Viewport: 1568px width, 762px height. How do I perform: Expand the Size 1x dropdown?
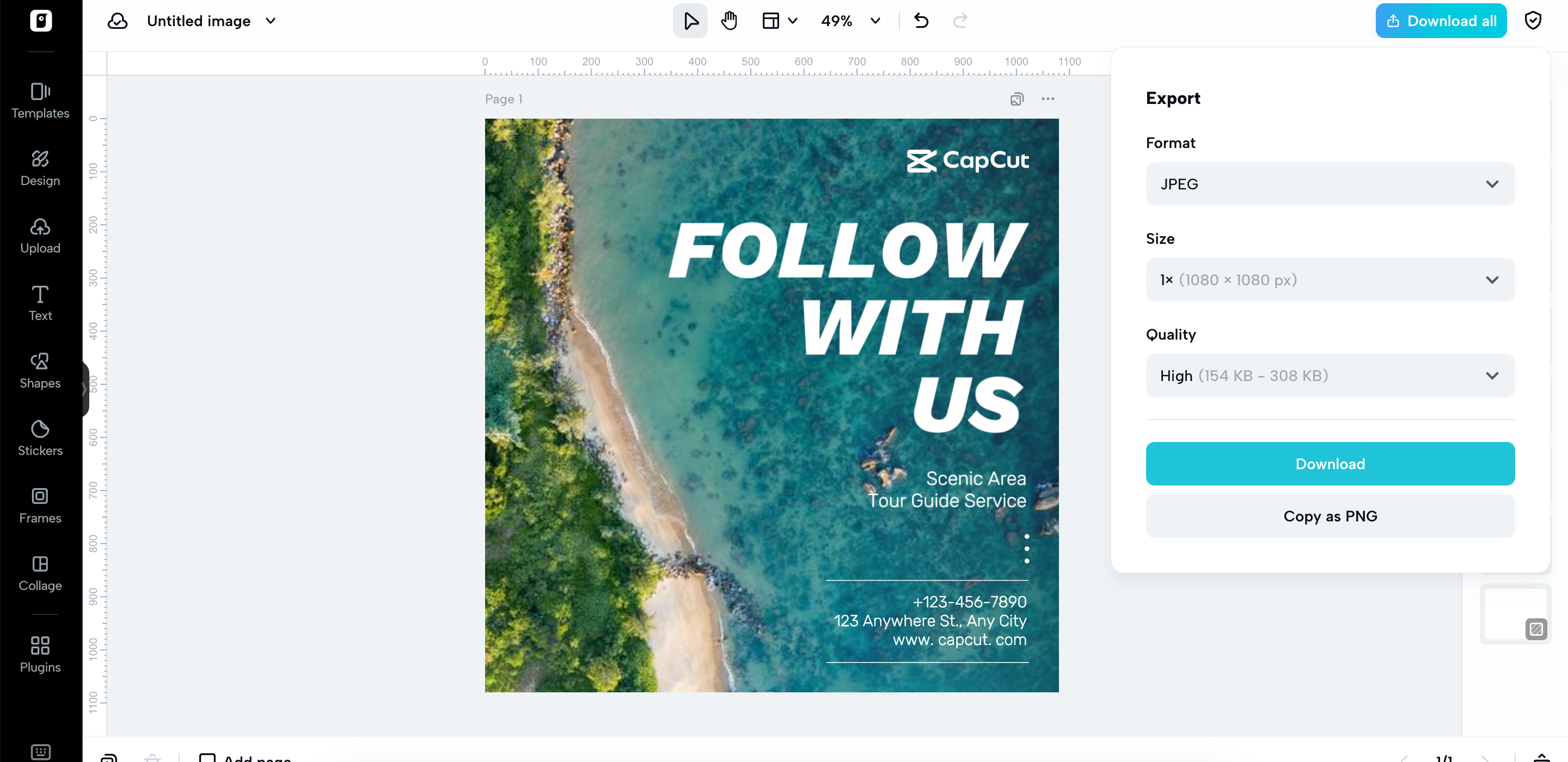pos(1330,280)
